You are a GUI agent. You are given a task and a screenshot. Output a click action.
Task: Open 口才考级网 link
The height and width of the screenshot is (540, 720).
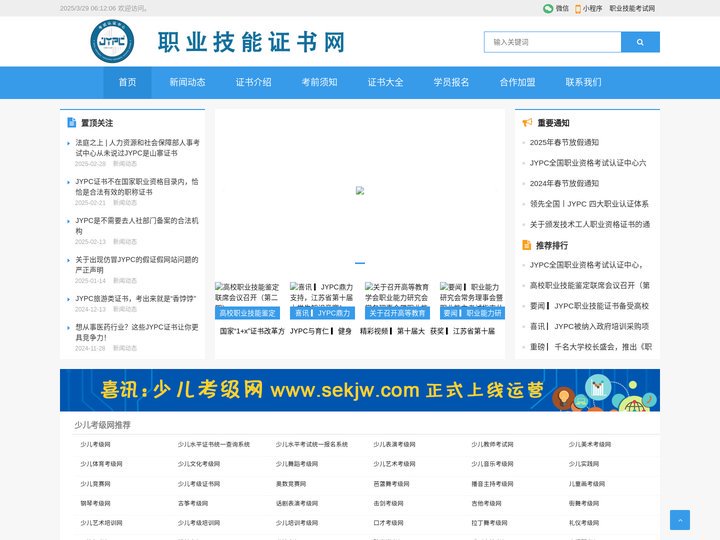(x=388, y=523)
